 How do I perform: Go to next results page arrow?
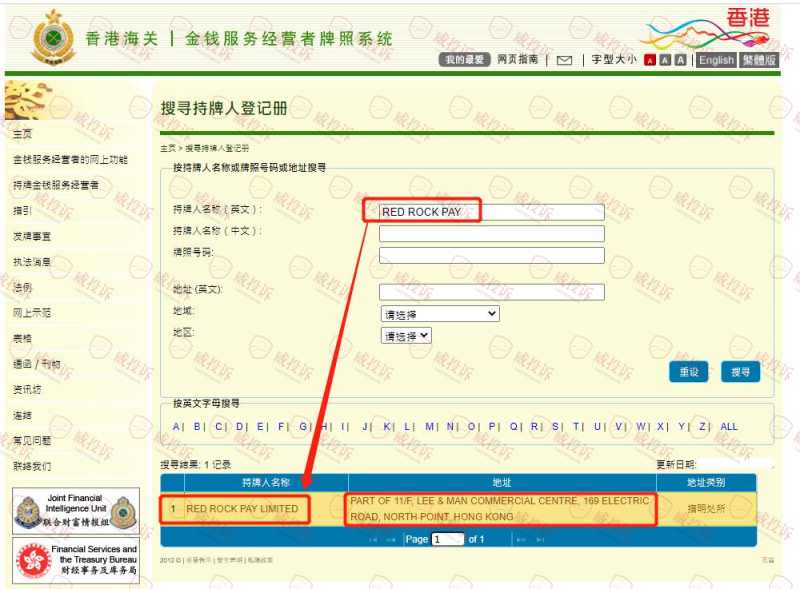[520, 540]
